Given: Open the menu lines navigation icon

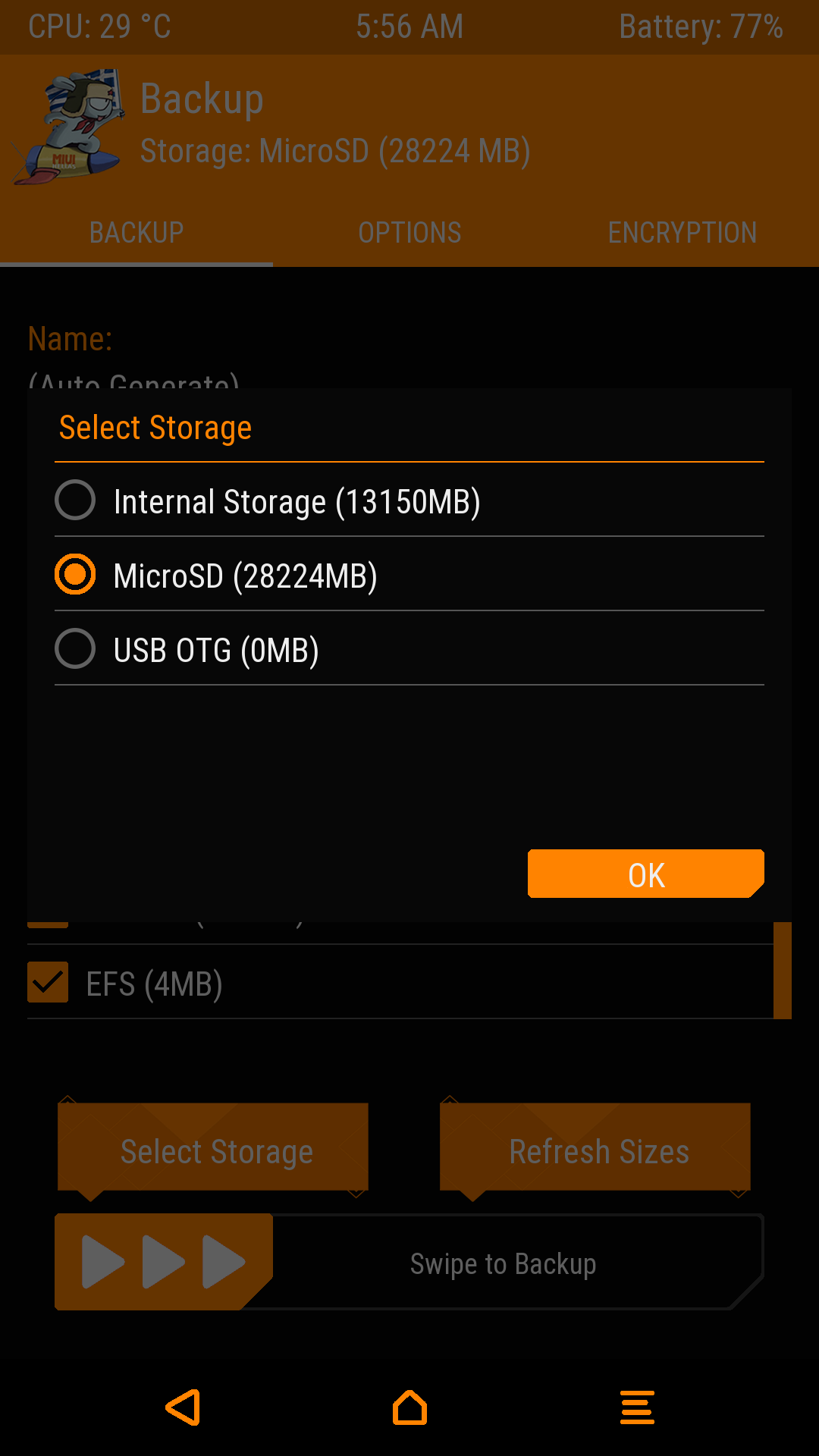Looking at the screenshot, I should tap(637, 1407).
